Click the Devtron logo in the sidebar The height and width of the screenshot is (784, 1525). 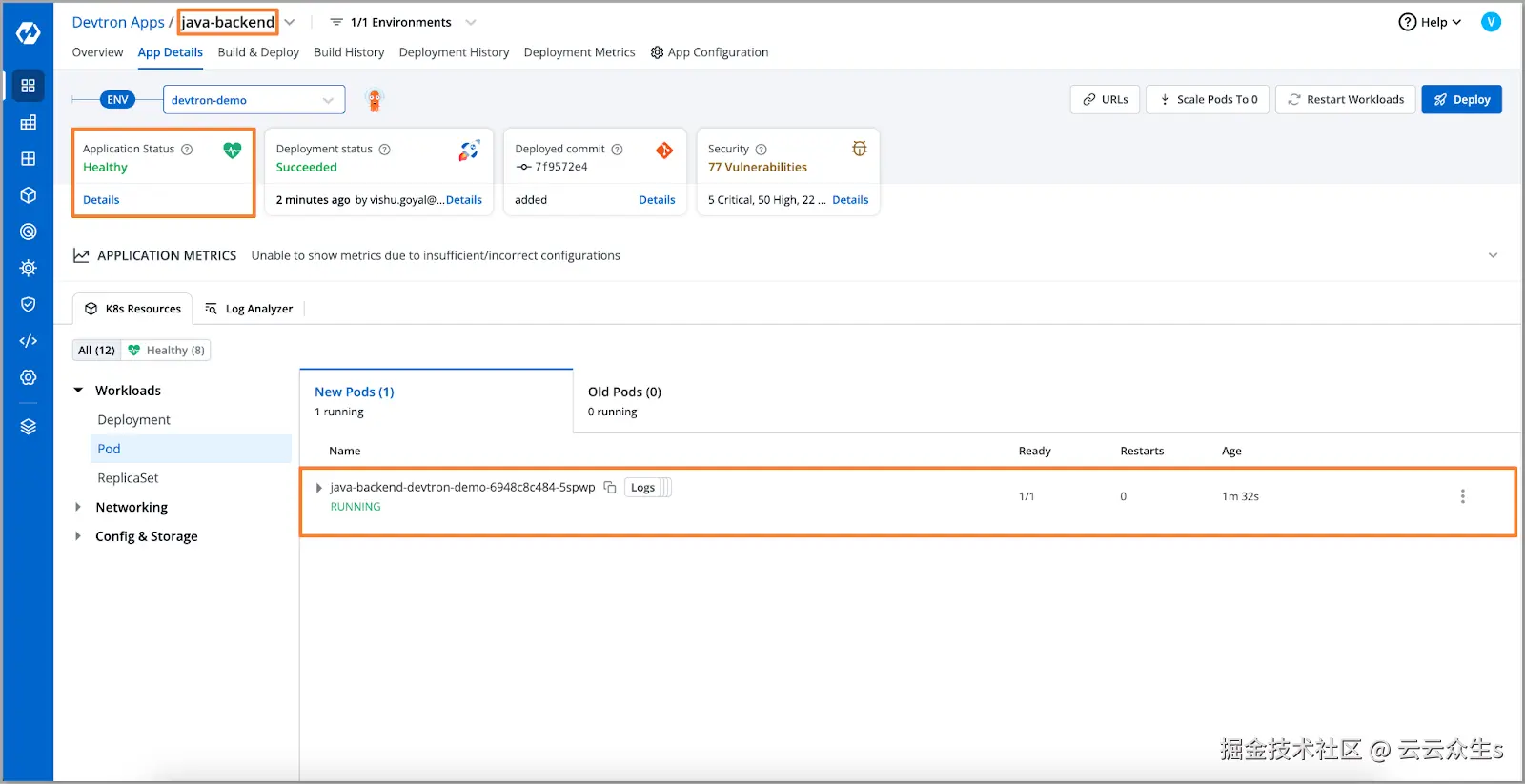coord(29,33)
